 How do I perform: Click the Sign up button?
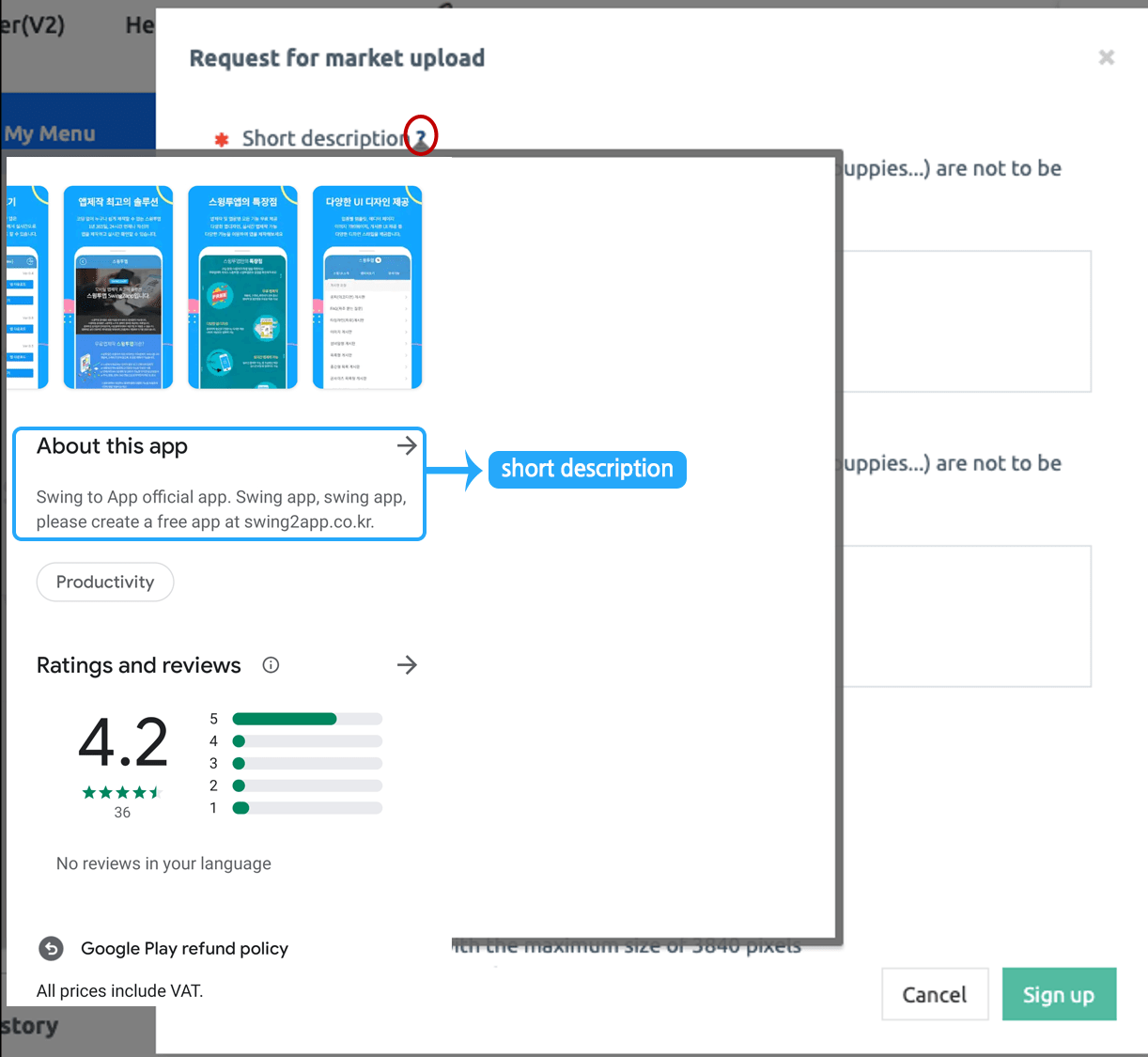tap(1059, 993)
